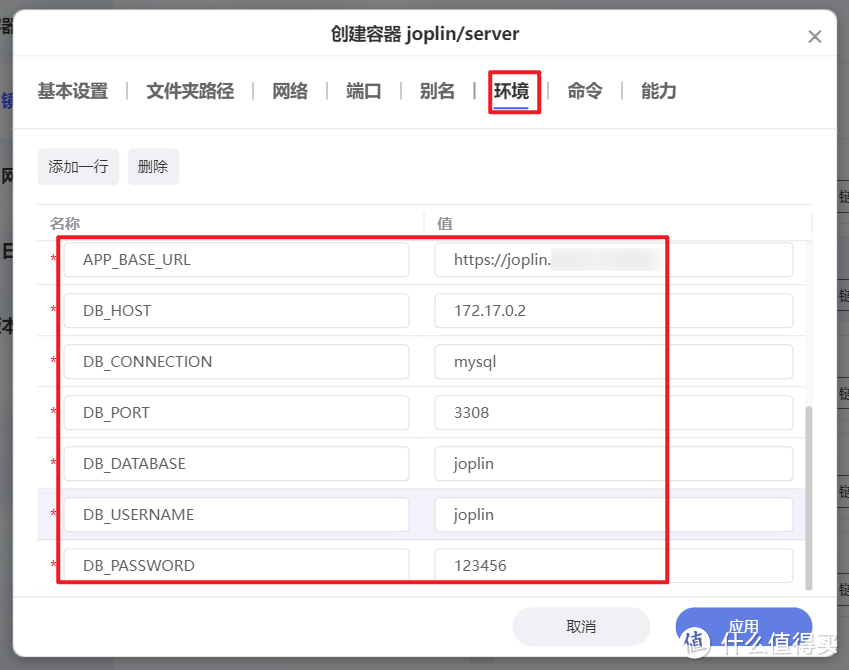
Task: Click the 取消 (Cancel) button
Action: (x=581, y=627)
